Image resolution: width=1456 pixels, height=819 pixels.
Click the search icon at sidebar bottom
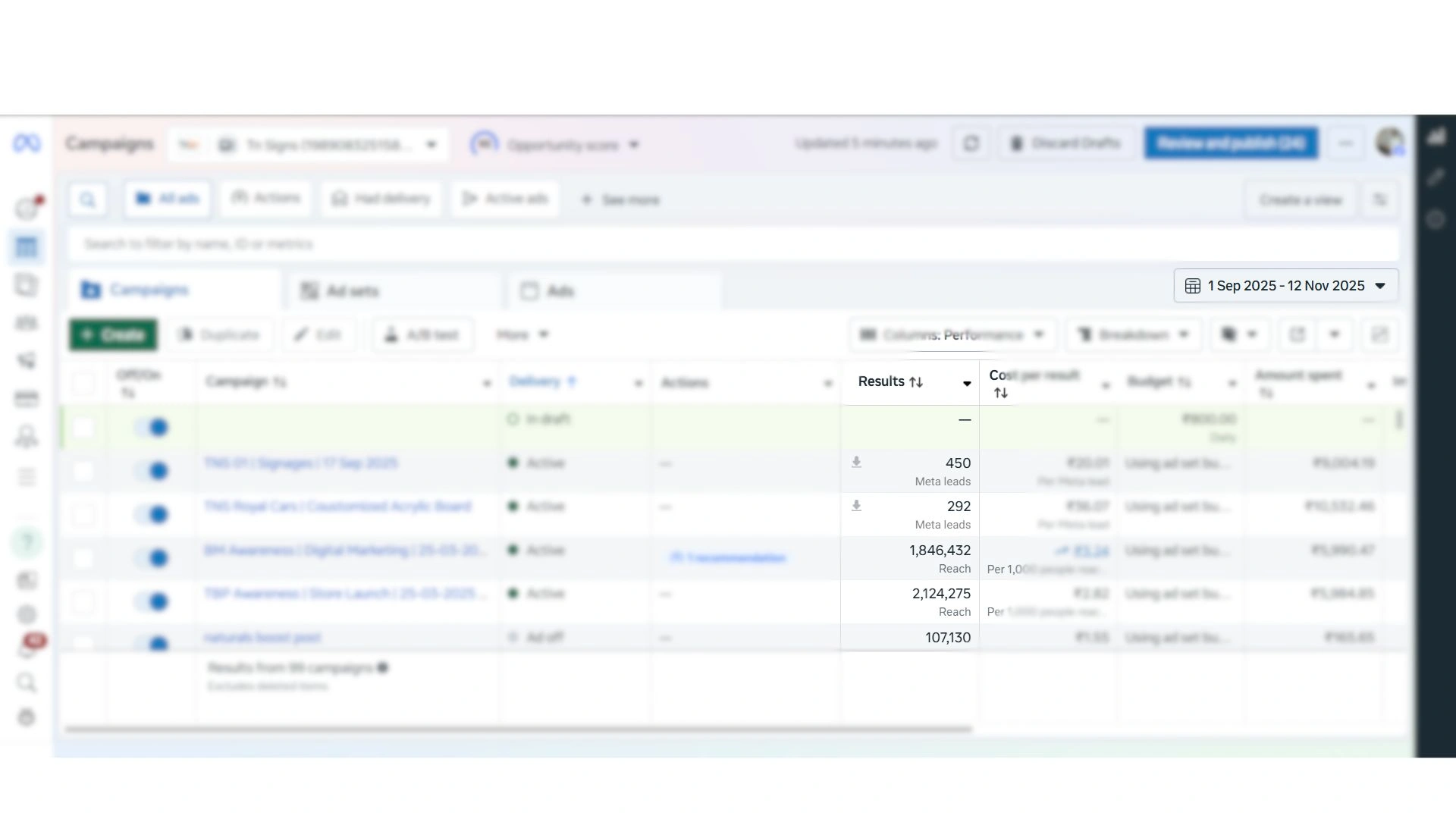tap(27, 682)
